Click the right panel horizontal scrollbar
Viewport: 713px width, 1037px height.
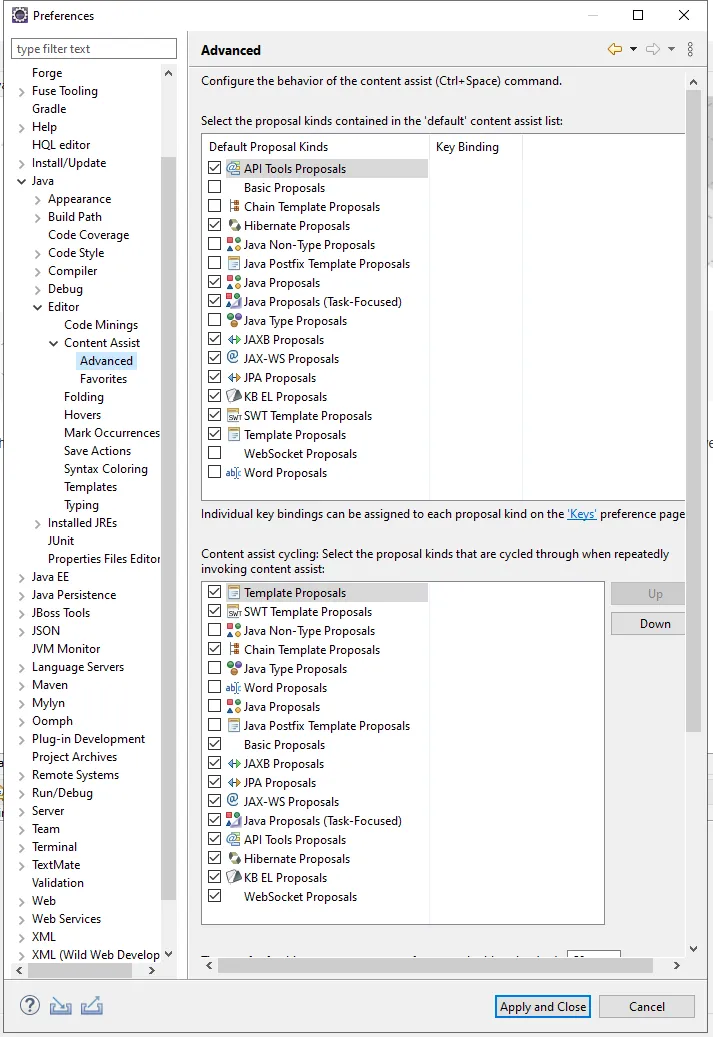coord(435,966)
